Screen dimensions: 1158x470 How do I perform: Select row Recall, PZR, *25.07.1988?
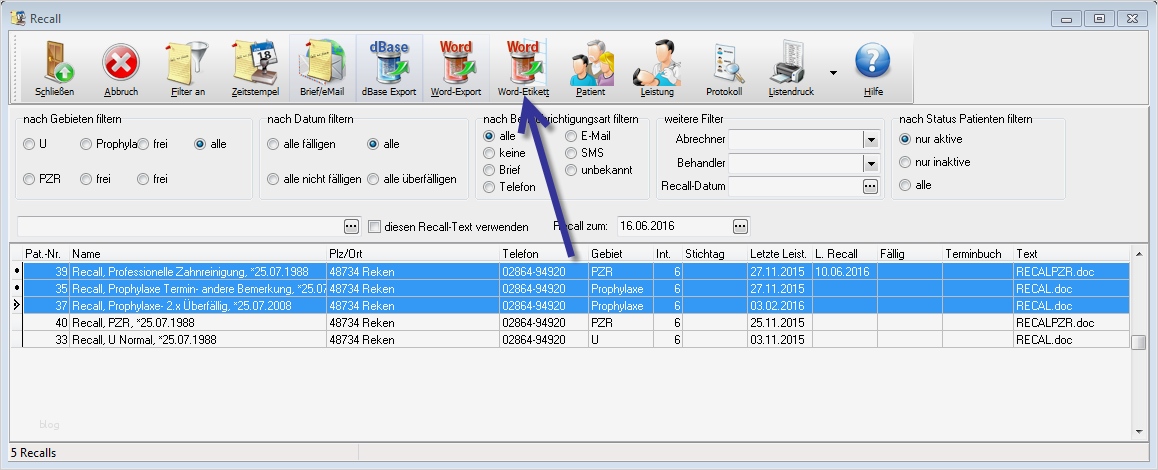[x=576, y=322]
